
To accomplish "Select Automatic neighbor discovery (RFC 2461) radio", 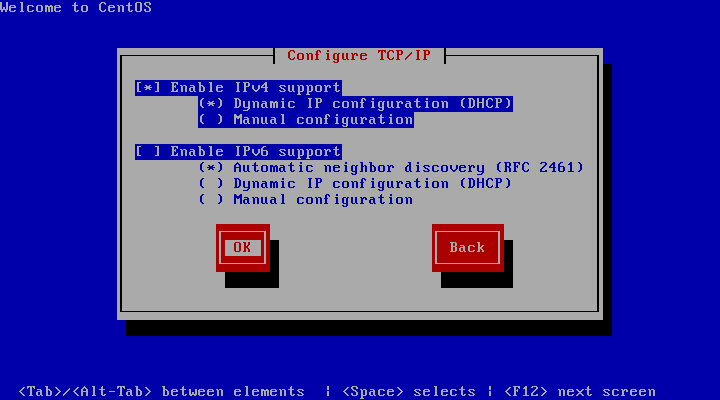I will tap(391, 168).
